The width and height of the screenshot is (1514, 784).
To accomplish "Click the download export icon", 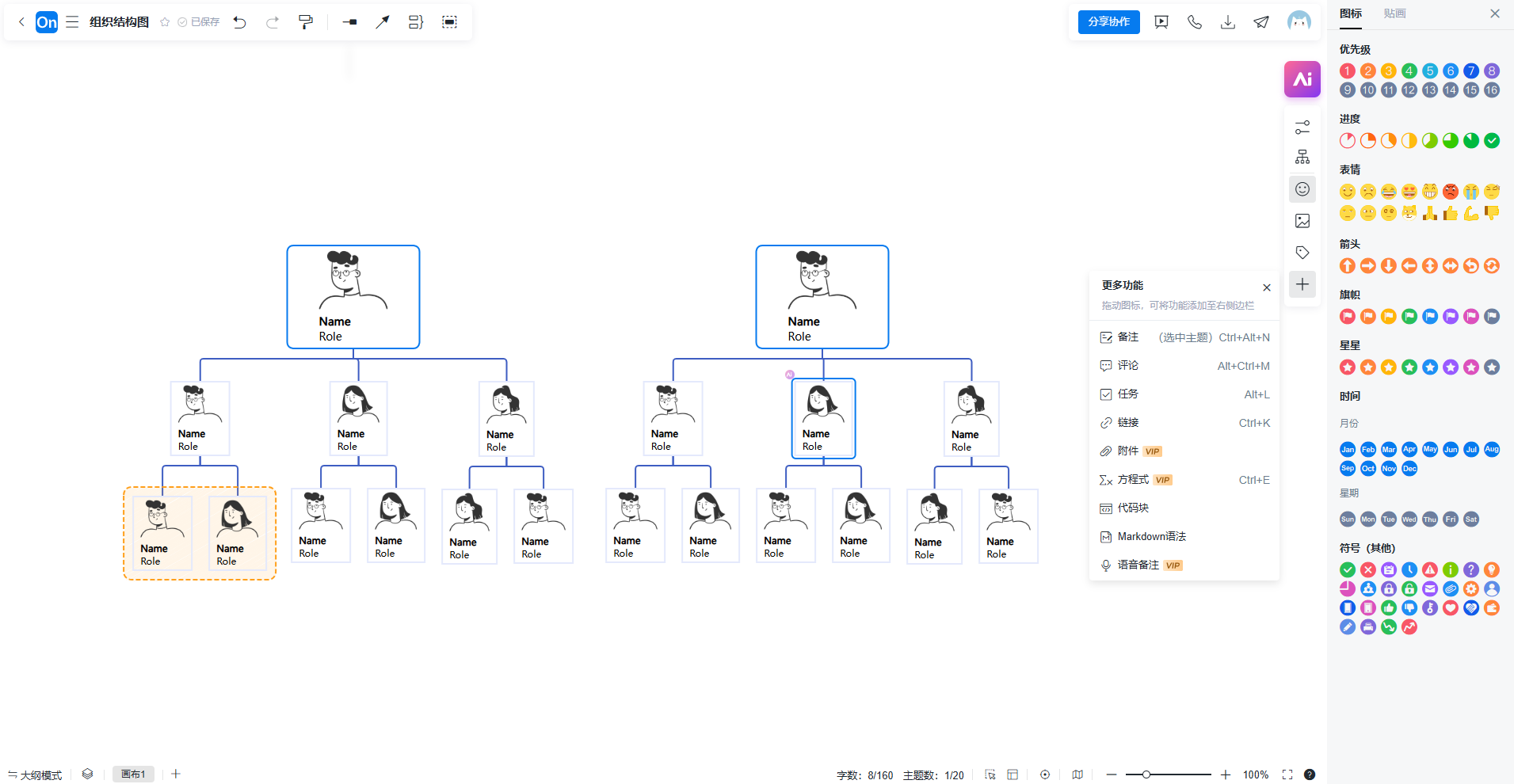I will (1227, 22).
